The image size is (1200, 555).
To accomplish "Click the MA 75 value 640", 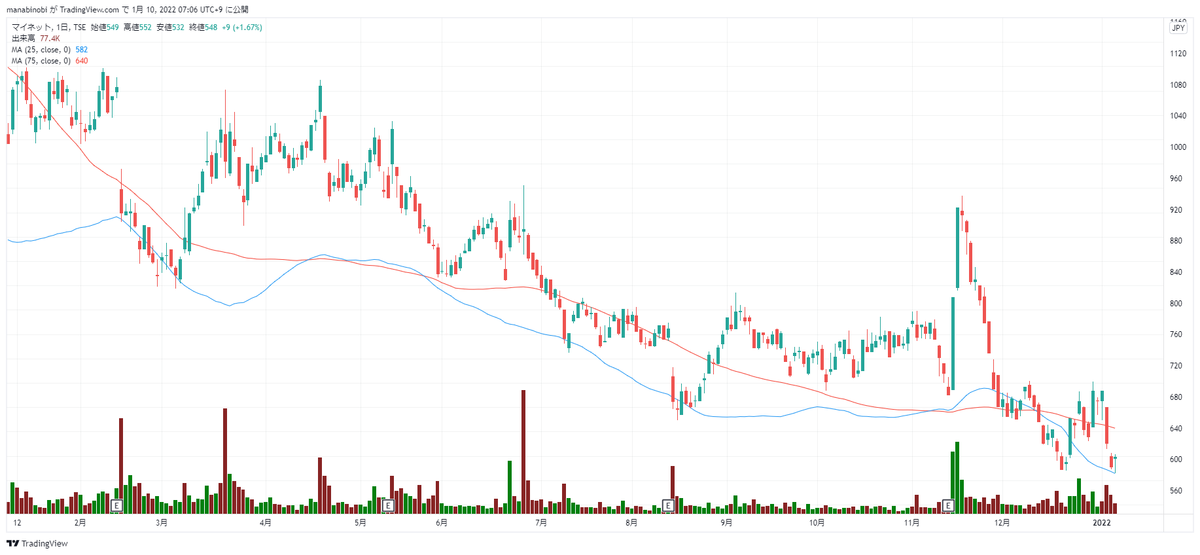I will tap(82, 61).
